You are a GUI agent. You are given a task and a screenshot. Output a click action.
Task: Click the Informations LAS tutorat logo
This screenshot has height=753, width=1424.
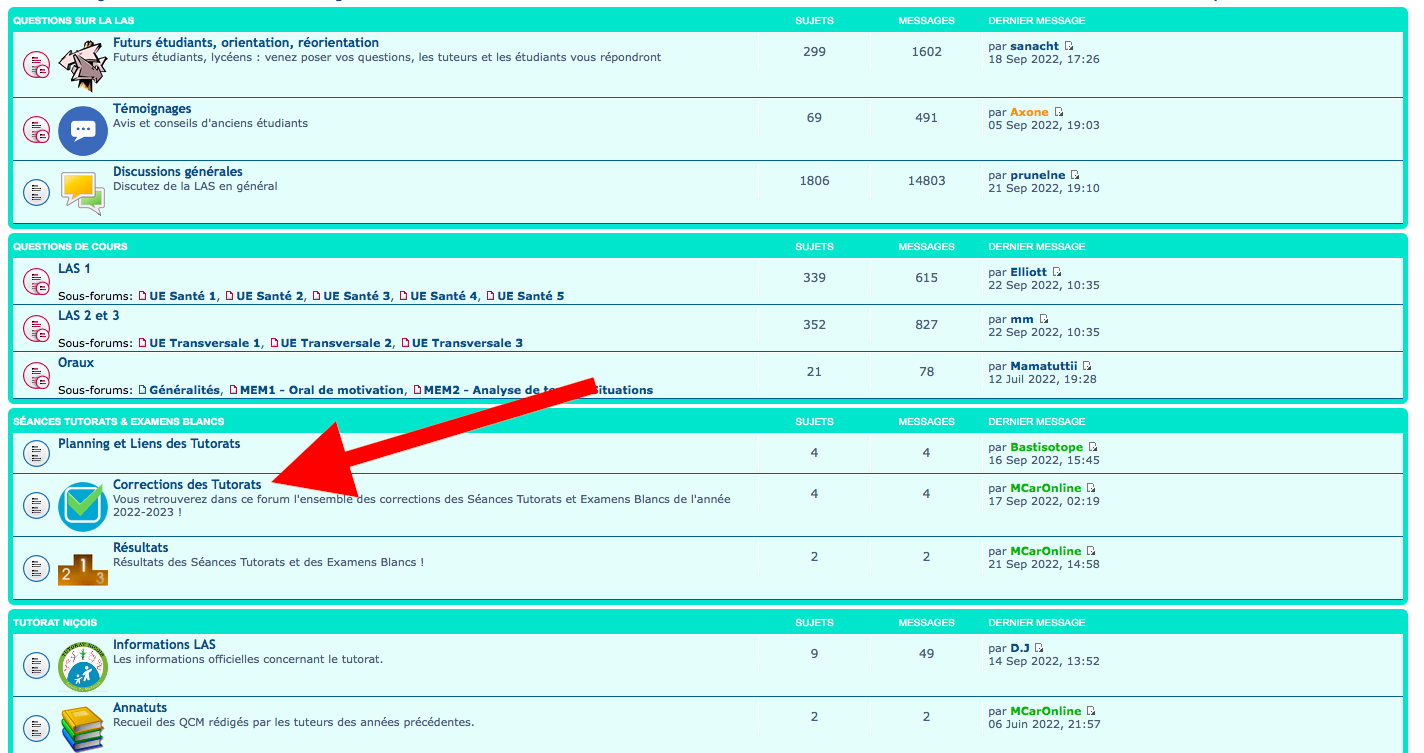click(x=82, y=667)
